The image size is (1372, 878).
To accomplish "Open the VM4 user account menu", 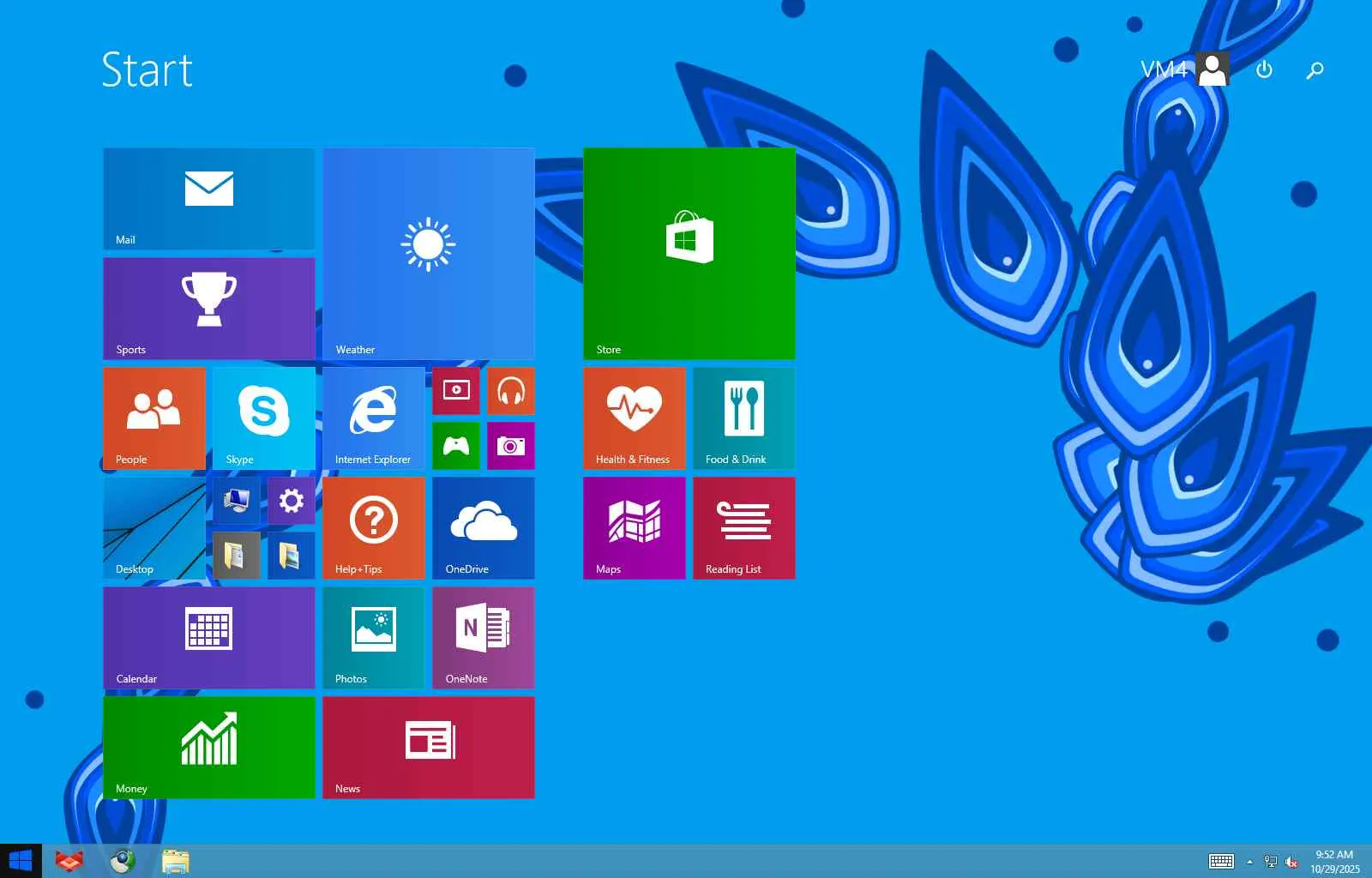I will [x=1184, y=69].
